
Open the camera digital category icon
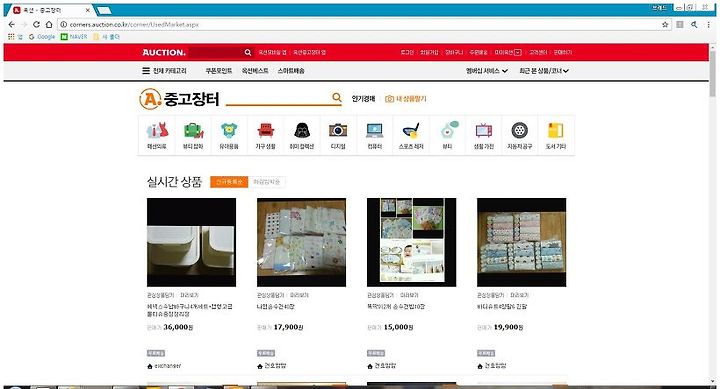coord(338,130)
